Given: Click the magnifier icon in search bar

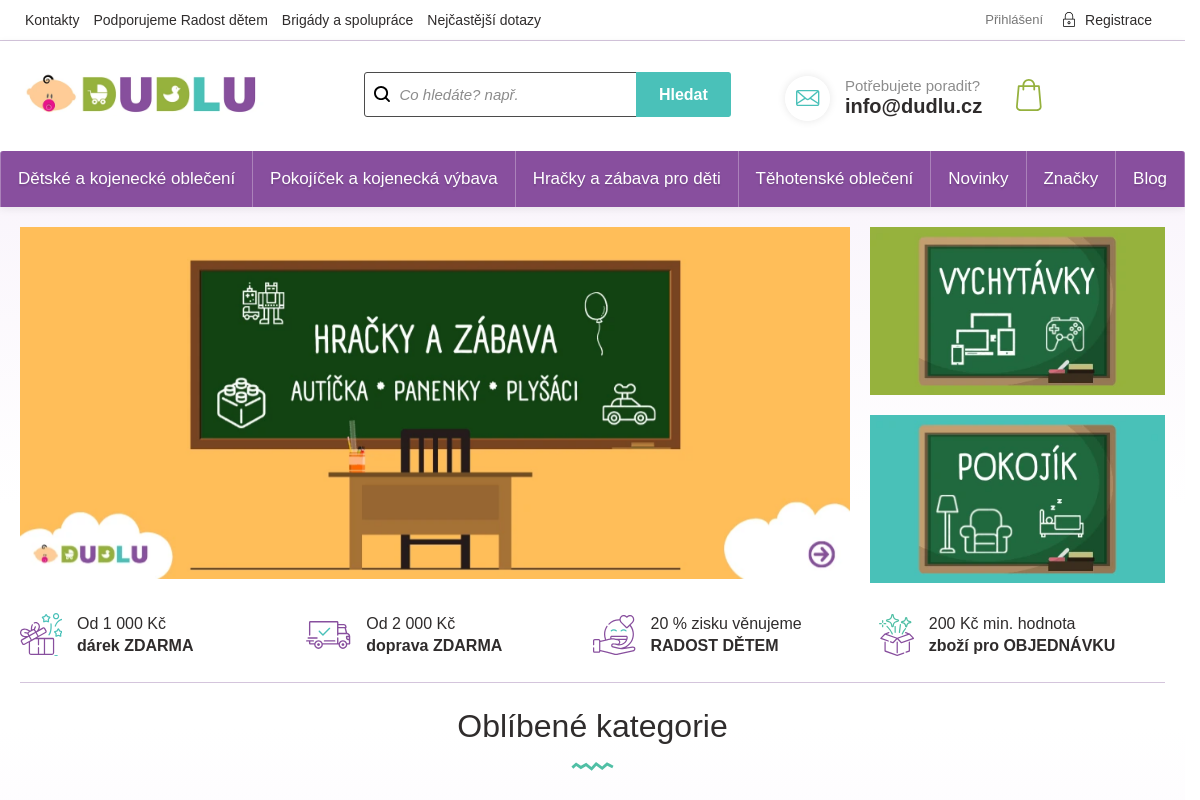Looking at the screenshot, I should tap(382, 94).
